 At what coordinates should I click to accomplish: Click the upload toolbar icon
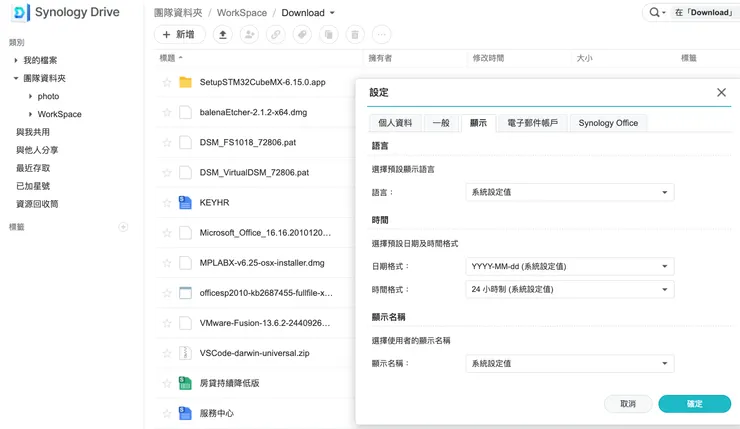click(223, 34)
